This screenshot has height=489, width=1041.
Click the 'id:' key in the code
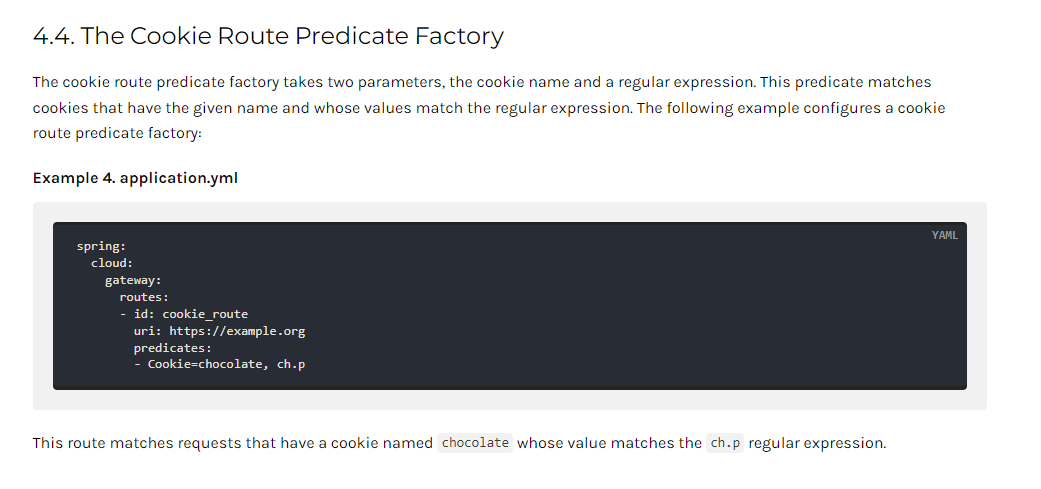[144, 314]
